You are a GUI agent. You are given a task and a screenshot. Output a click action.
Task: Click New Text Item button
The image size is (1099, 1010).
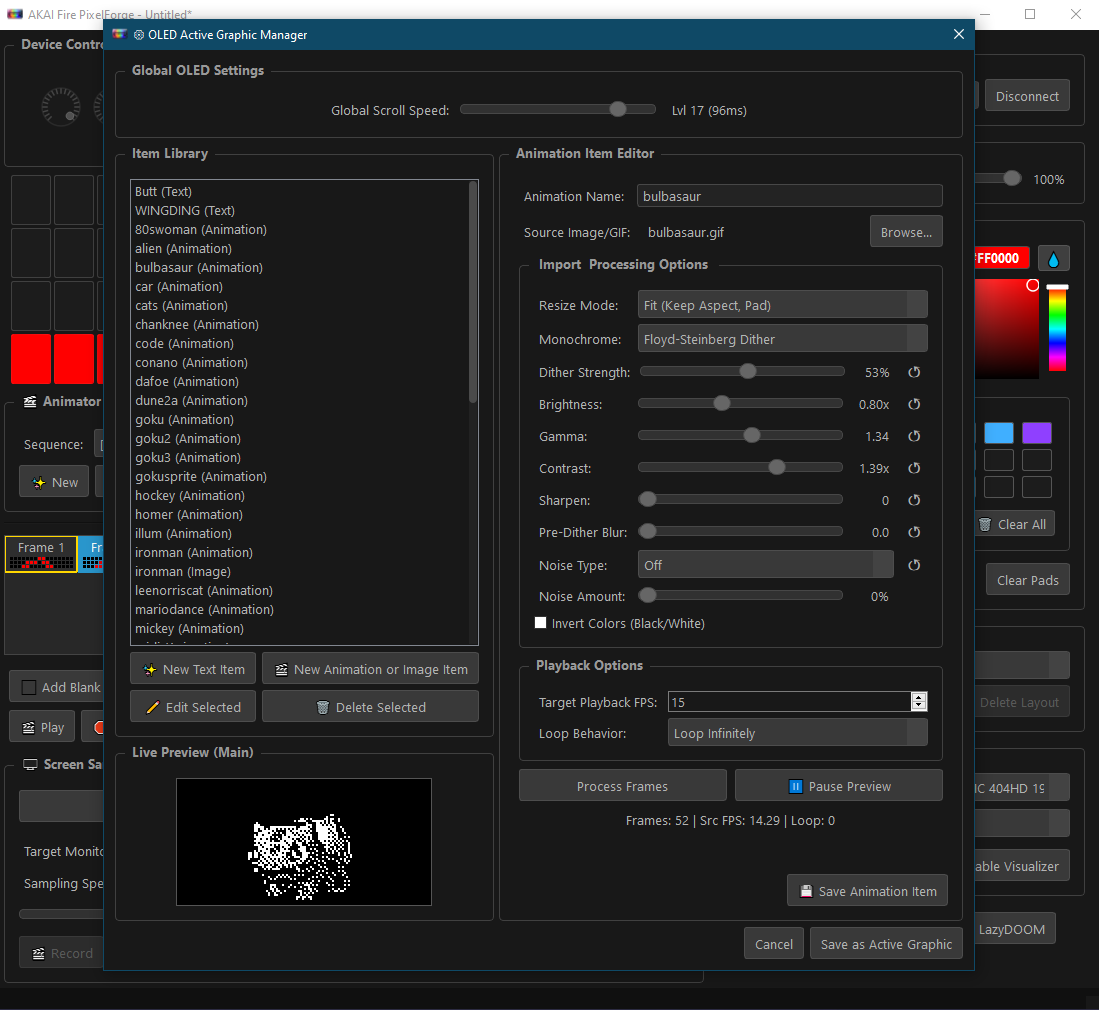pyautogui.click(x=193, y=669)
